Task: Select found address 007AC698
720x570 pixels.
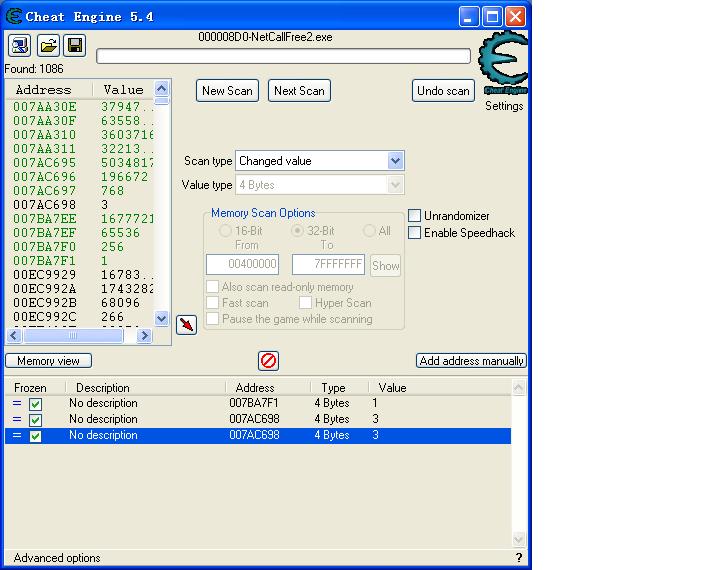Action: [45, 204]
